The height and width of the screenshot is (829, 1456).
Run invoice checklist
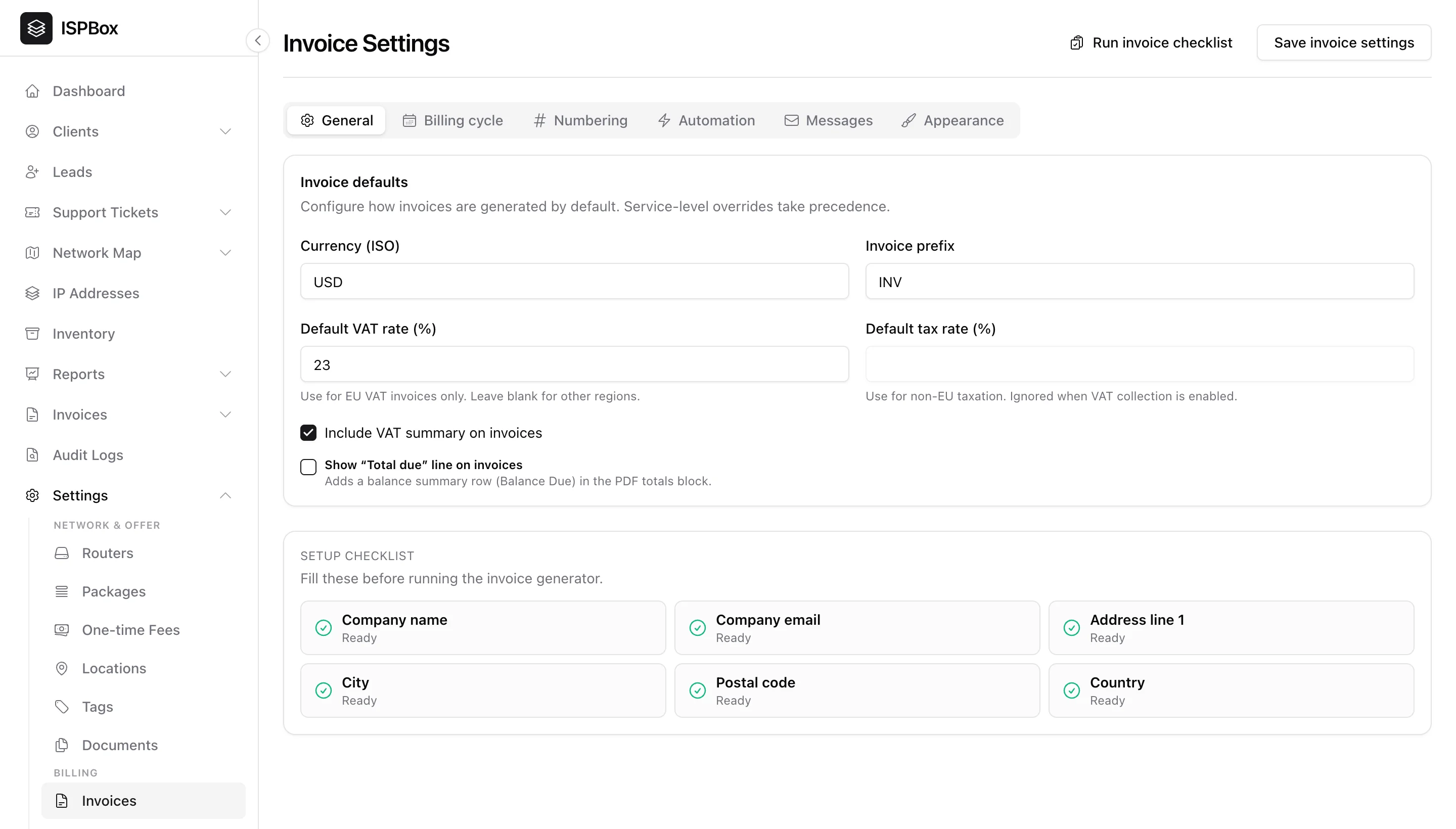coord(1151,42)
